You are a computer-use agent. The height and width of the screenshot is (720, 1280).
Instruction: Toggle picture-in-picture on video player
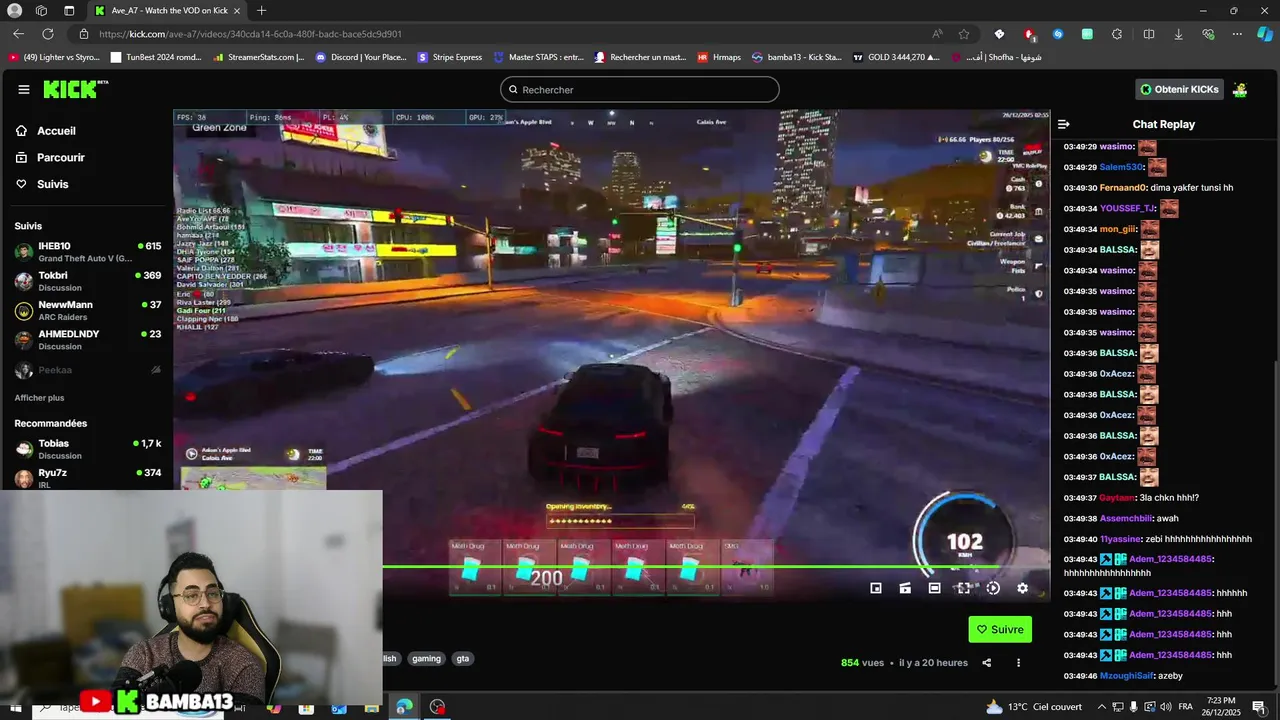(x=876, y=588)
